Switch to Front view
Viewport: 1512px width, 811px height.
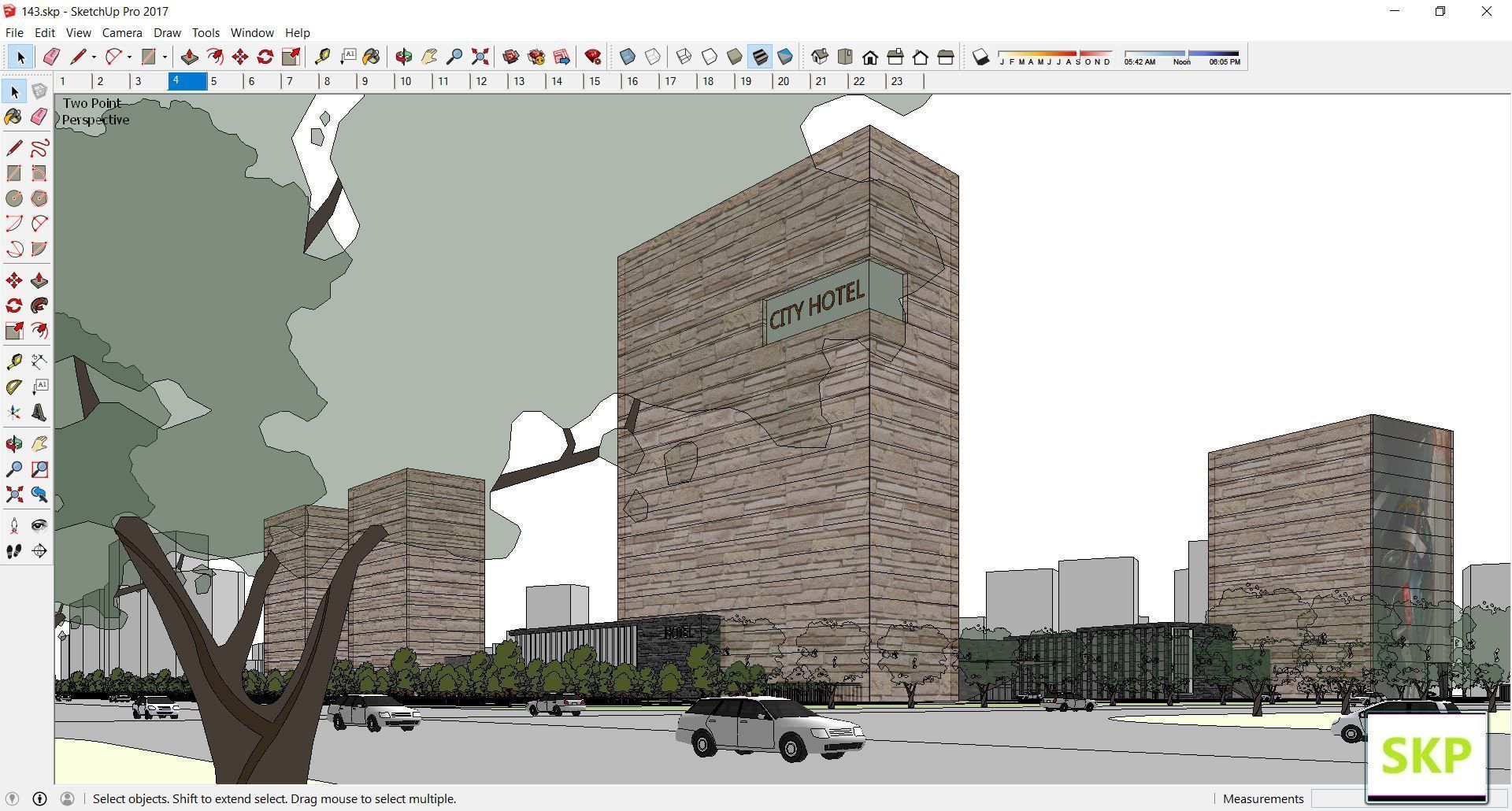[x=870, y=57]
